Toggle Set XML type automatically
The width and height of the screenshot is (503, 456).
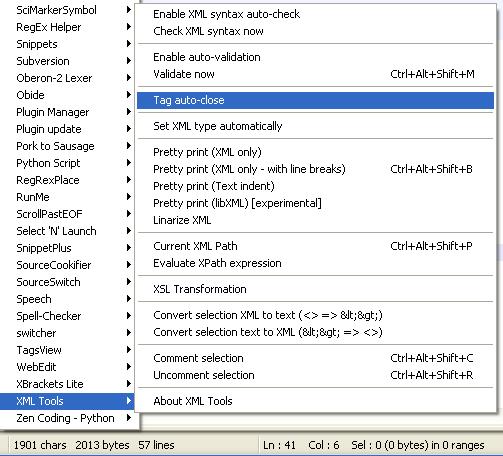tap(315, 126)
